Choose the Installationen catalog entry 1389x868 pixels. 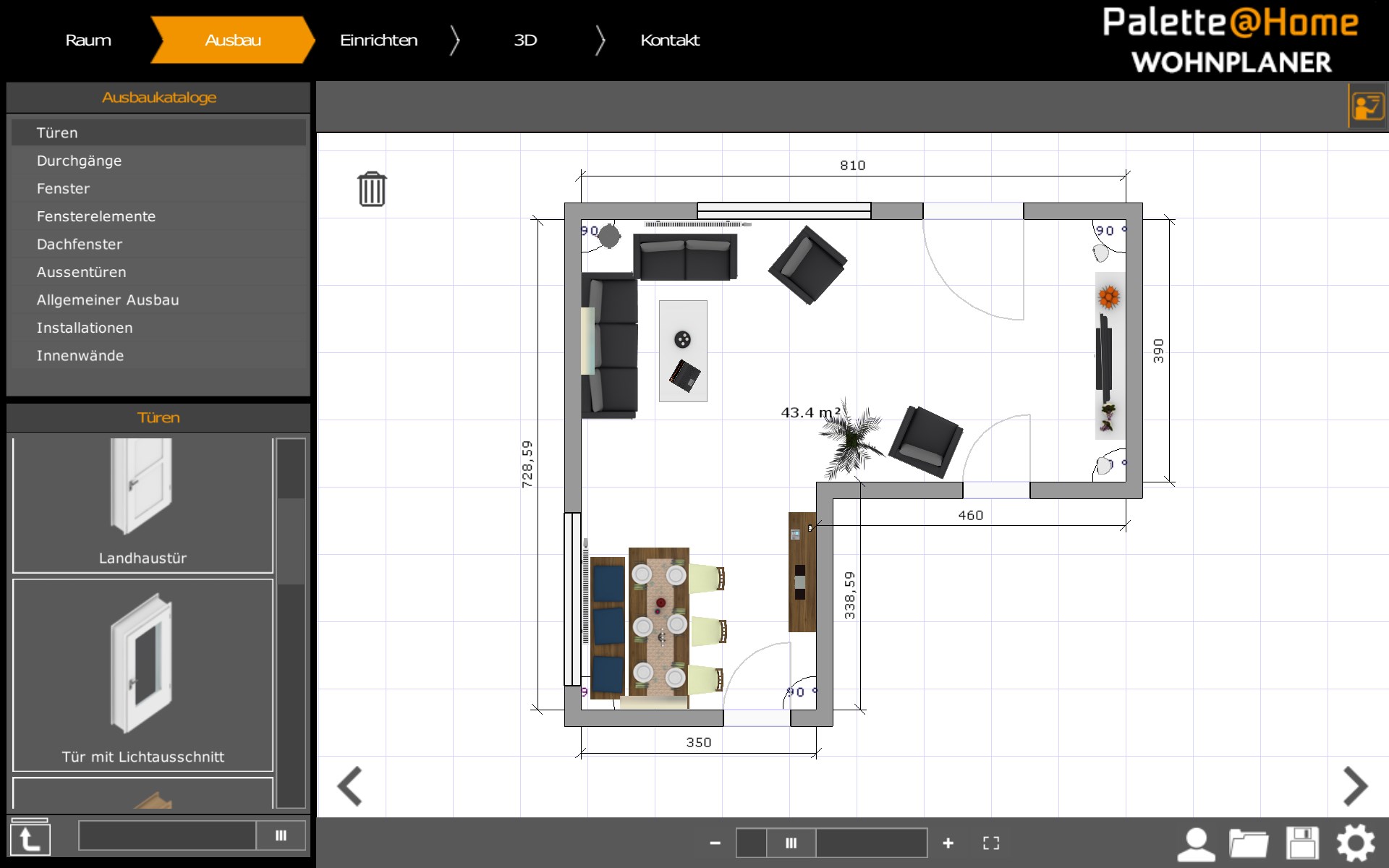point(85,328)
